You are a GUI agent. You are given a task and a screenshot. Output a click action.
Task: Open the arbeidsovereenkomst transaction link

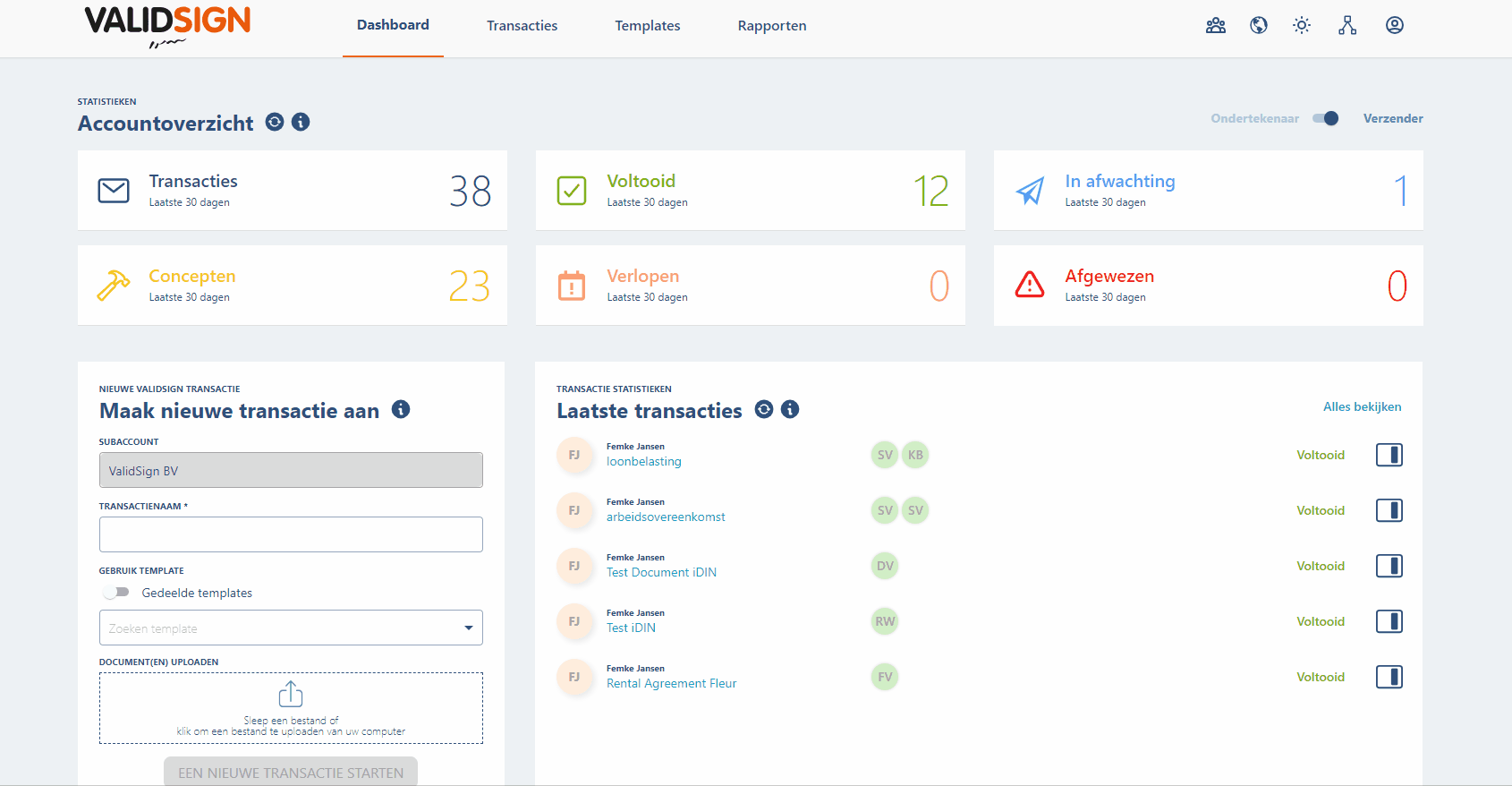click(666, 517)
